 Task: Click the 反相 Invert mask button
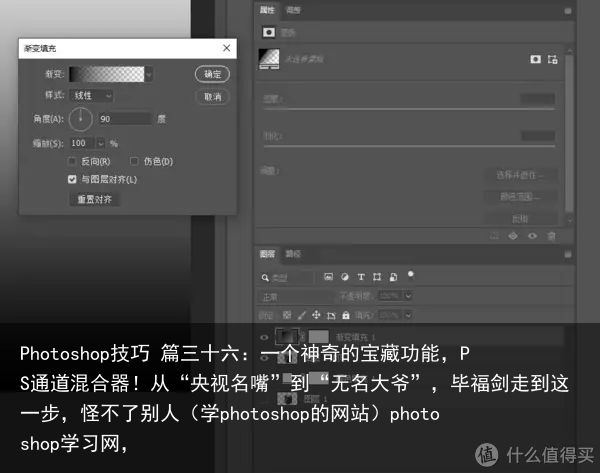[520, 219]
